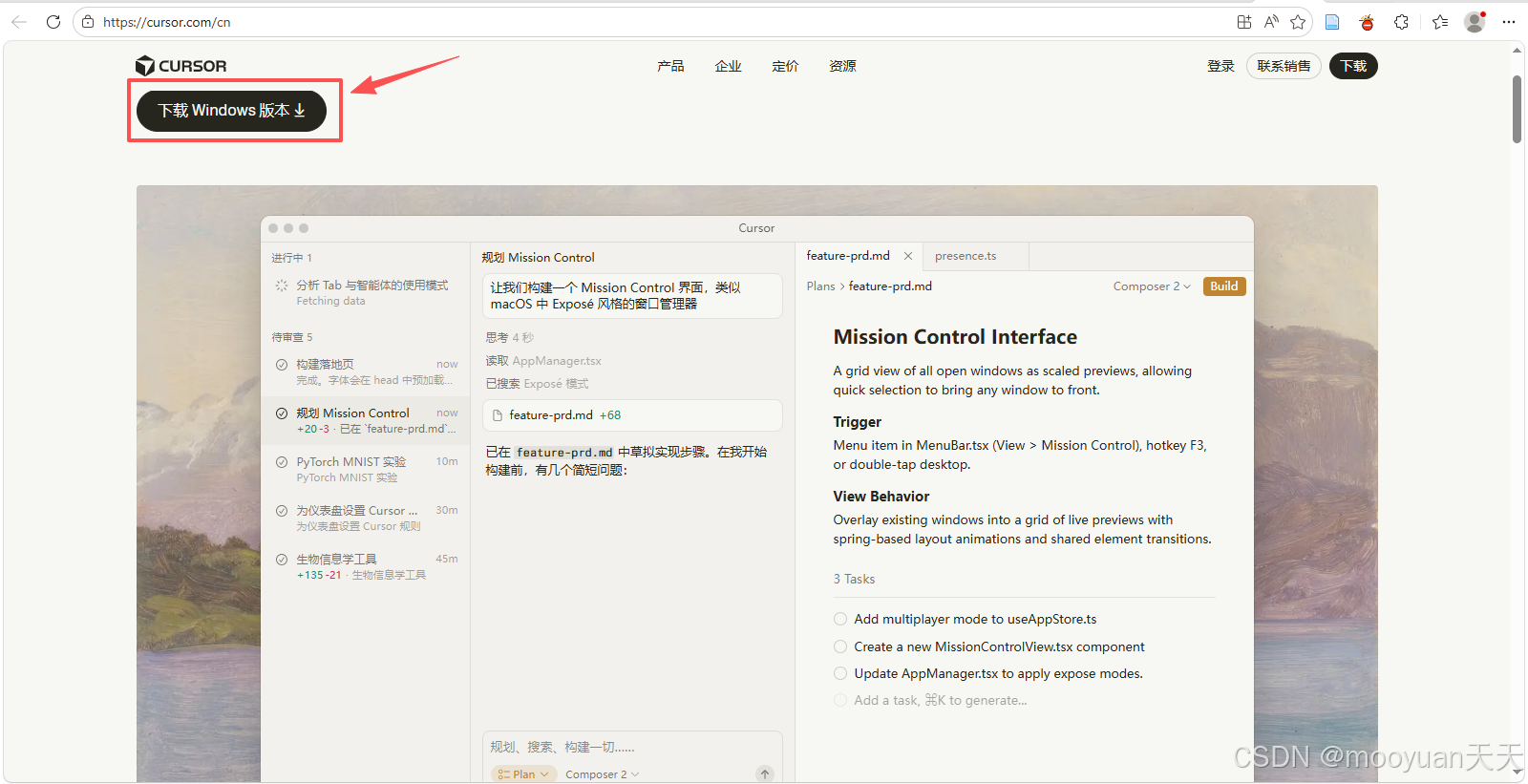The height and width of the screenshot is (784, 1528).
Task: Check the Create a new MissionControlView.tsx component task
Action: point(840,646)
